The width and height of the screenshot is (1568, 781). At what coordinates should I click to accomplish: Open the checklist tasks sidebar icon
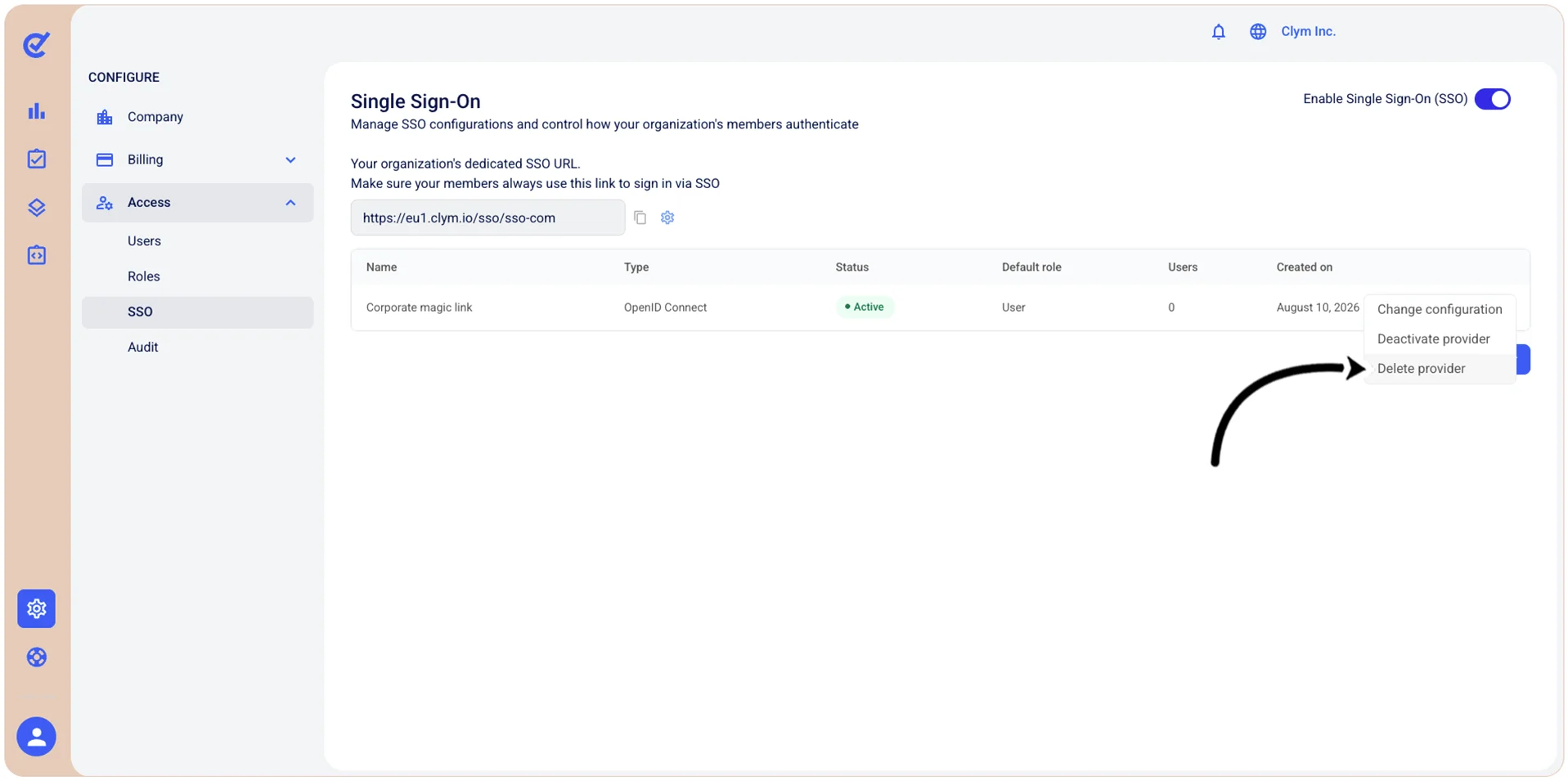tap(36, 159)
